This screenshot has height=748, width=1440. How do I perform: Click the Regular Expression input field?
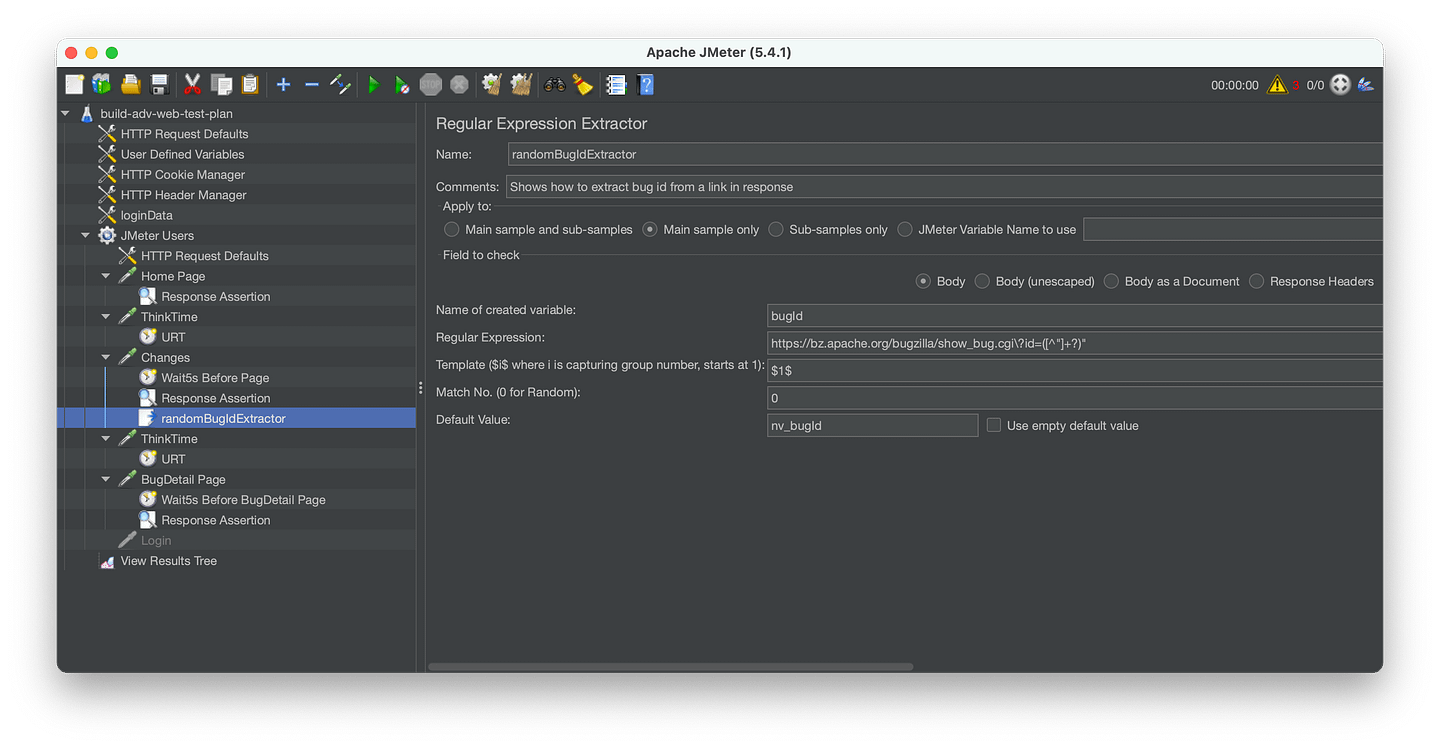(1075, 343)
